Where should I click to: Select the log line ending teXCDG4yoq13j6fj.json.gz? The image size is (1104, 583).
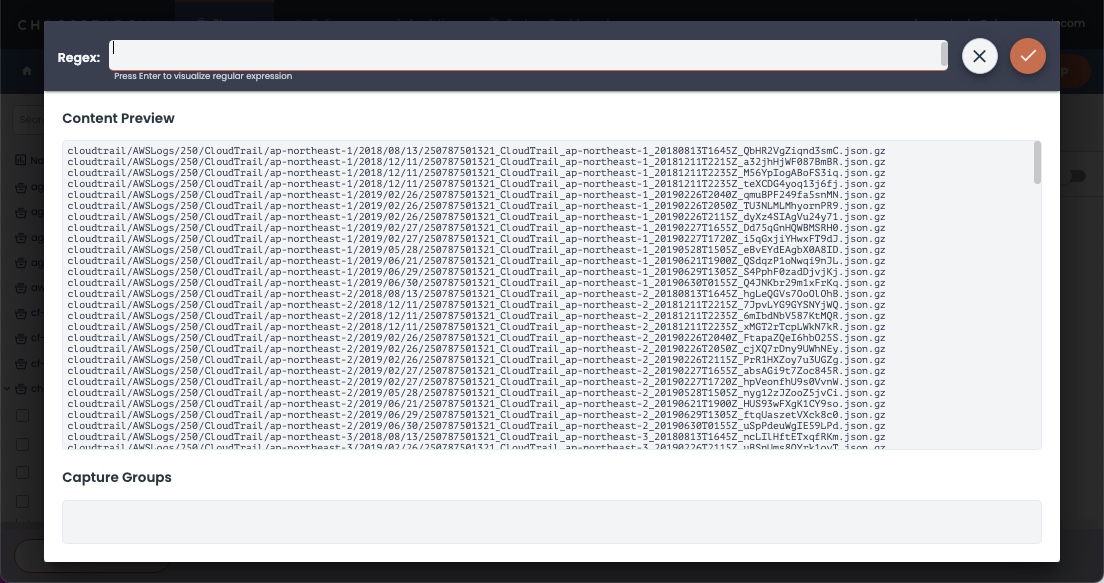click(476, 184)
